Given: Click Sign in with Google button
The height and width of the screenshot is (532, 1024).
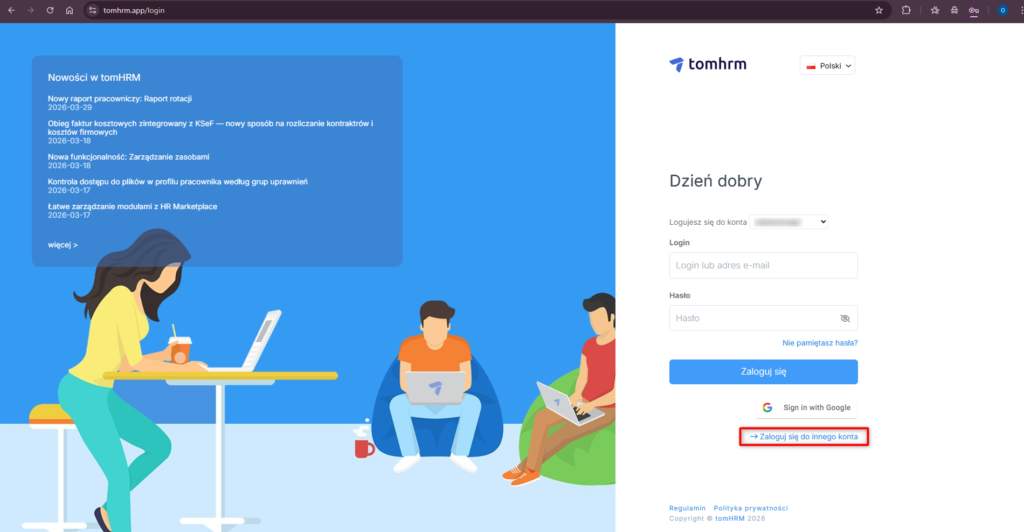Looking at the screenshot, I should click(806, 408).
